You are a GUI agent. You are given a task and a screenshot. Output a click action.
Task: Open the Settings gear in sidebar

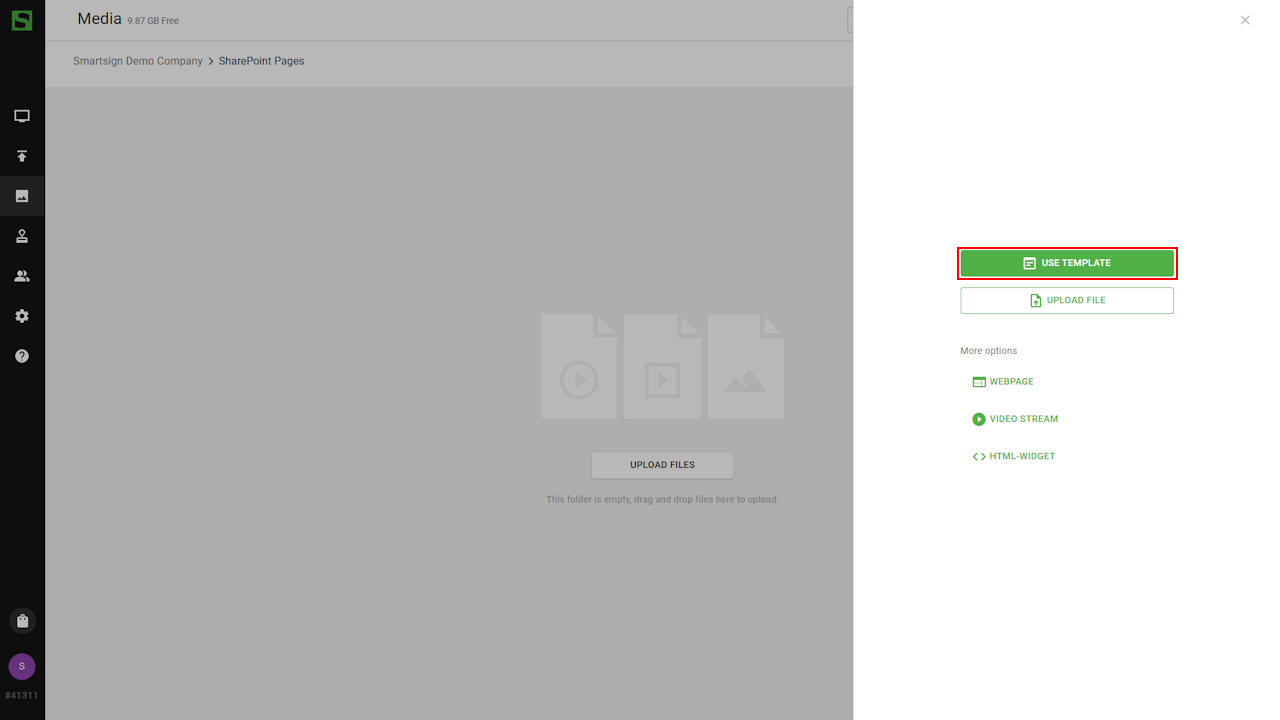tap(22, 316)
